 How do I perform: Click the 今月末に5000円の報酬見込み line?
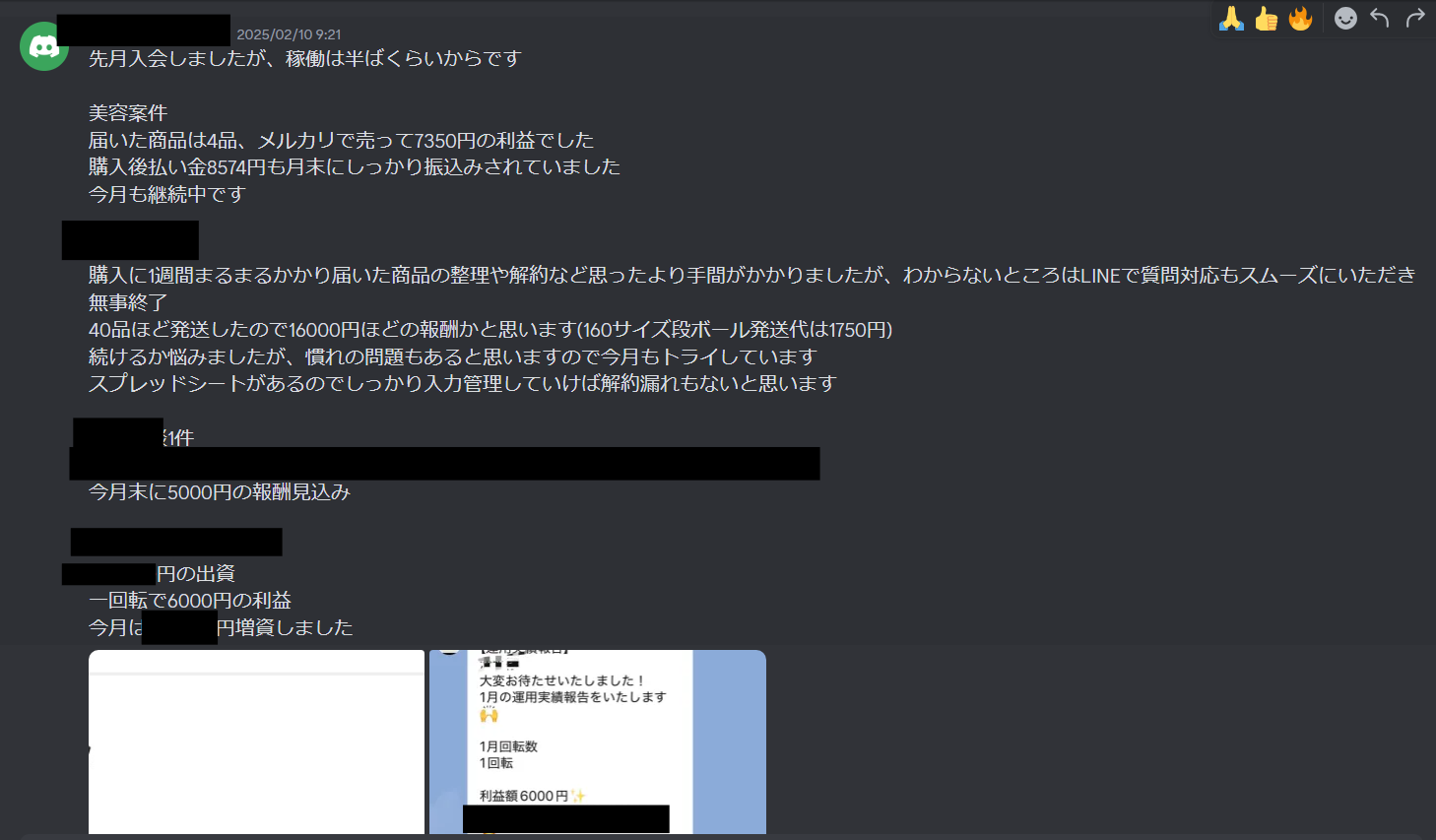tap(220, 492)
